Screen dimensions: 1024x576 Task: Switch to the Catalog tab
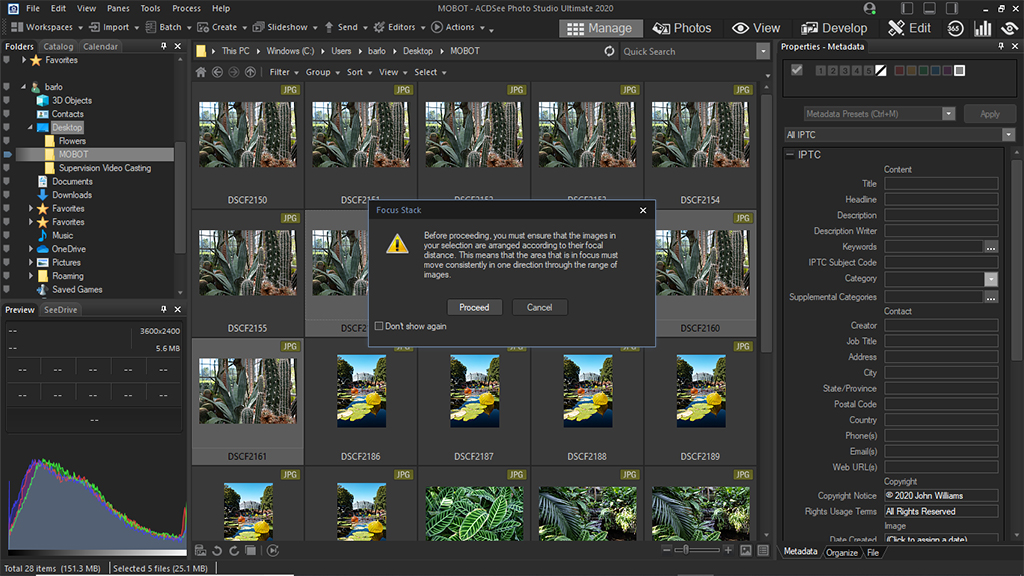pos(58,46)
